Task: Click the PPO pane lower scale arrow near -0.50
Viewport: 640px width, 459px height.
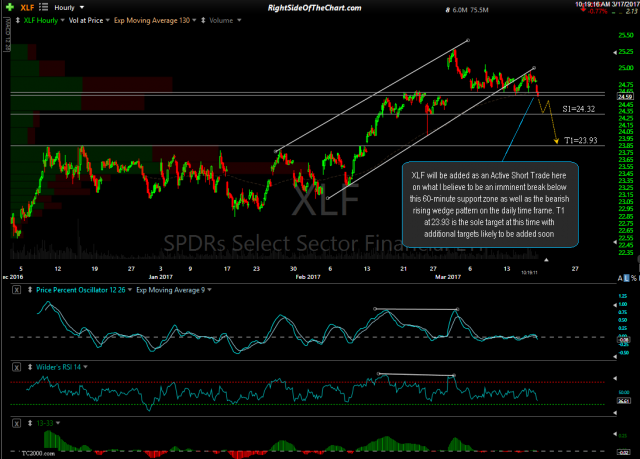Action: [x=615, y=357]
